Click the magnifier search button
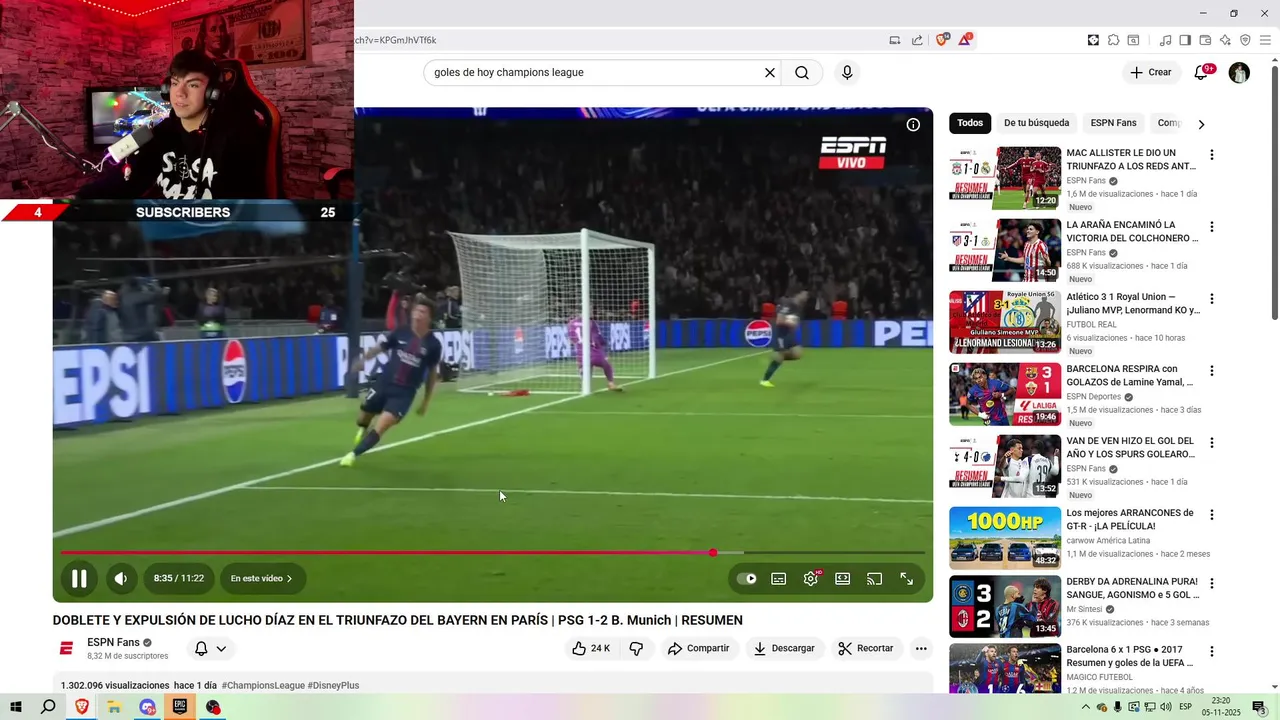1280x720 pixels. pyautogui.click(x=802, y=72)
